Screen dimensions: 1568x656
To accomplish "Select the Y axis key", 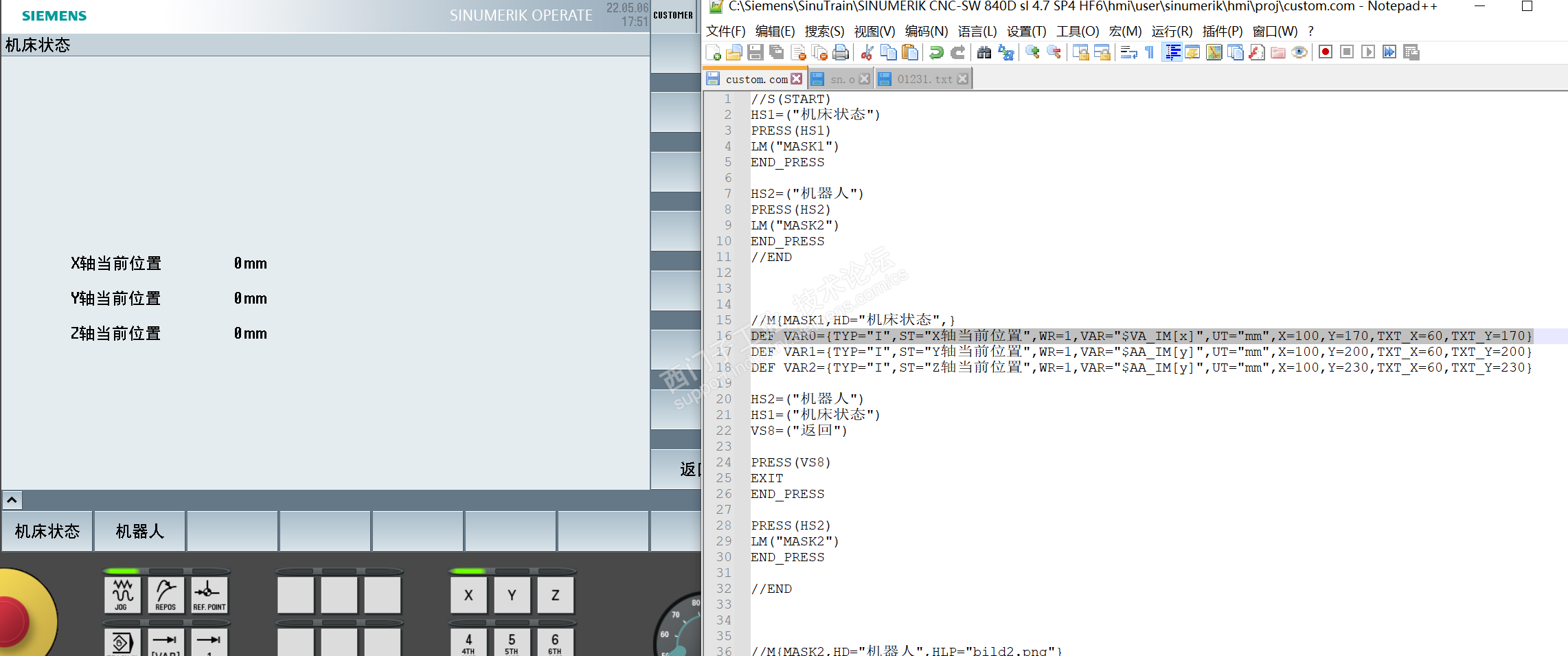I will pyautogui.click(x=512, y=595).
